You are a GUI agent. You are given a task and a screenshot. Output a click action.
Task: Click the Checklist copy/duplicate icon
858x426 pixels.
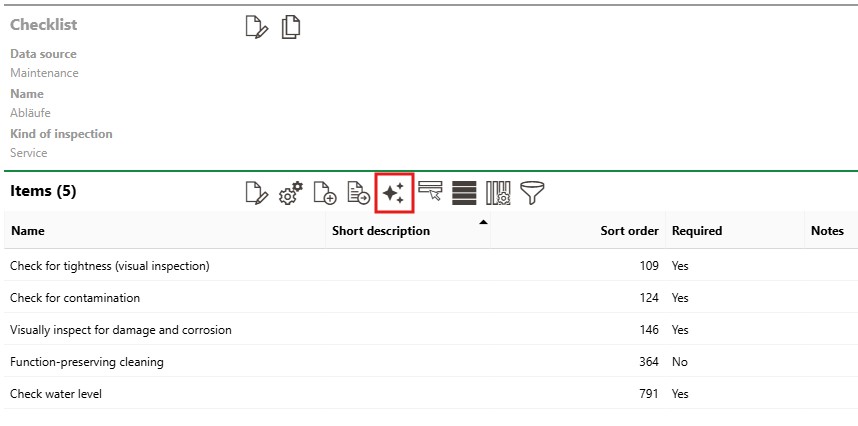click(x=291, y=27)
